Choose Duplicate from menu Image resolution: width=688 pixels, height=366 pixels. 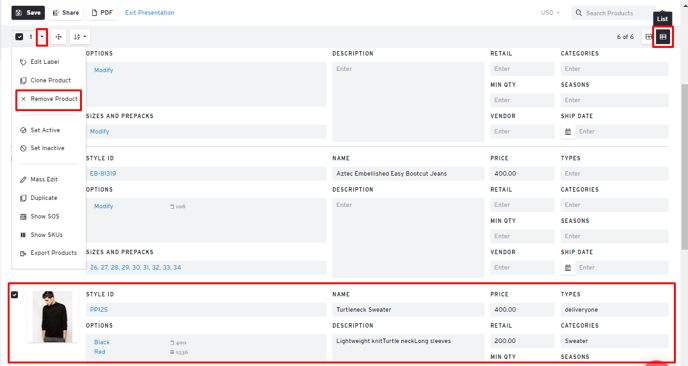coord(44,198)
